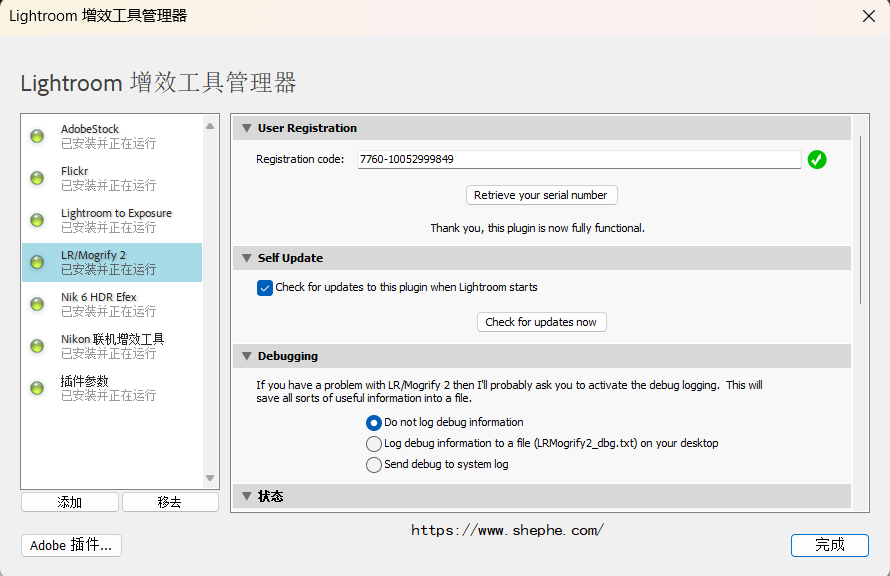
Task: Collapse the User Registration section
Action: [246, 128]
